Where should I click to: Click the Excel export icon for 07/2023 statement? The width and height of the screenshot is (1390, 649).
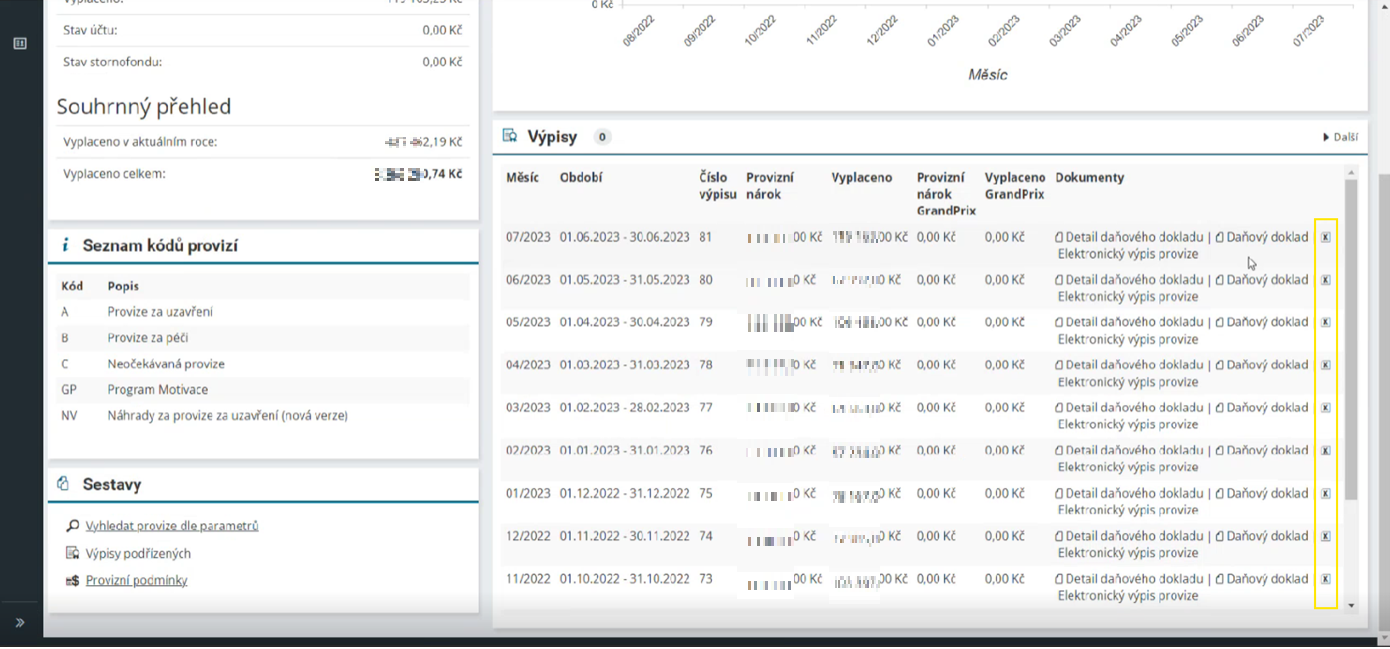(x=1325, y=238)
